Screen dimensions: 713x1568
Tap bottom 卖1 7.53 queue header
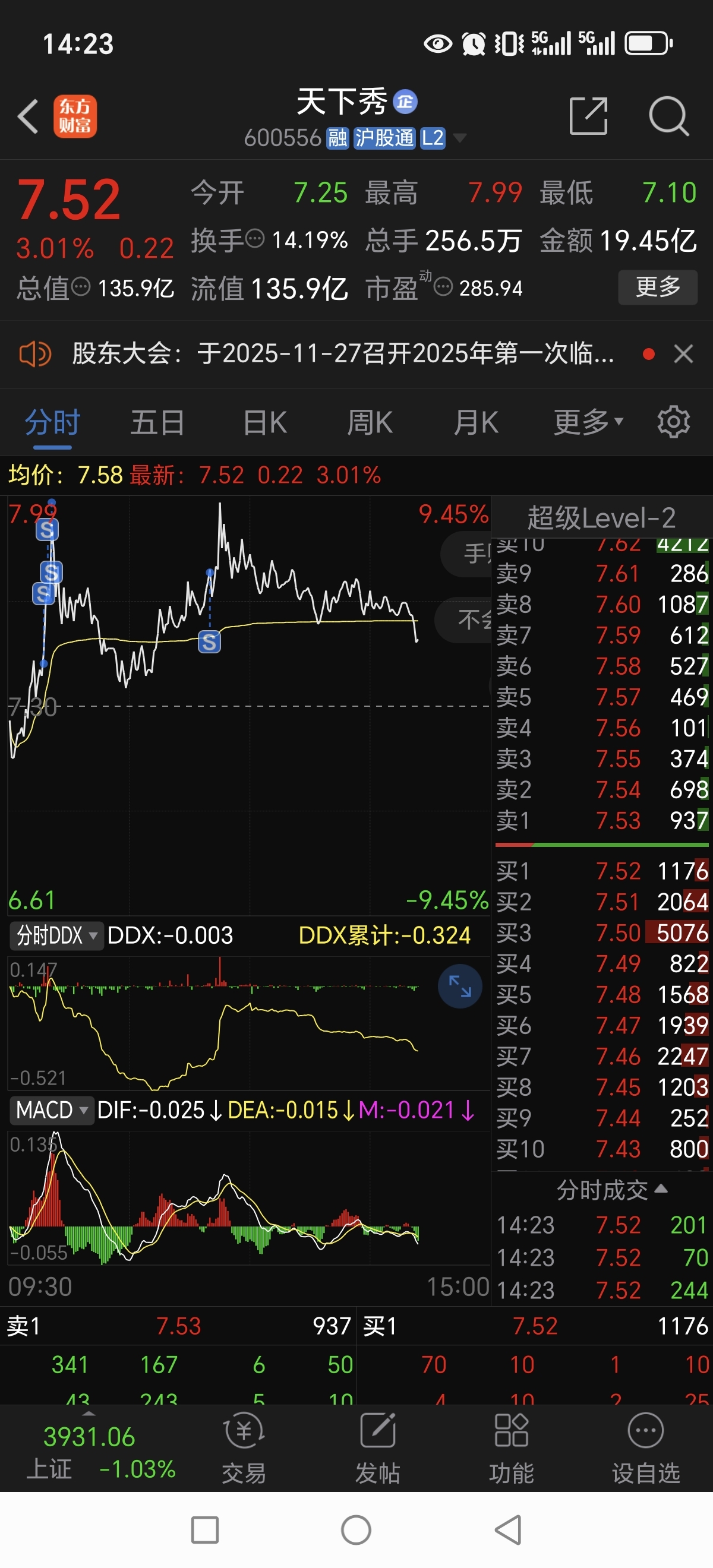(178, 1326)
